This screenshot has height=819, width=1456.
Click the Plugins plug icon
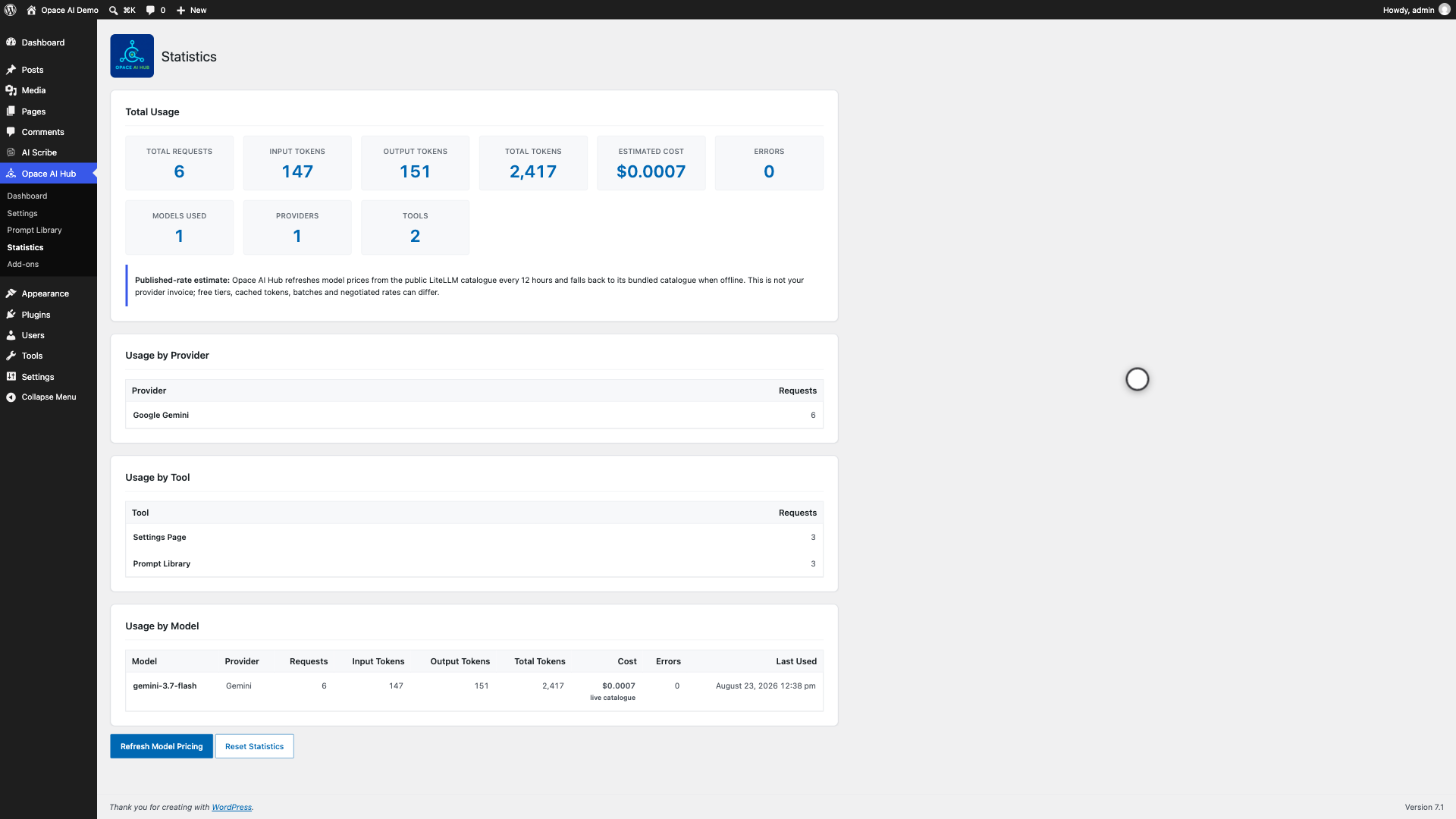pos(11,315)
